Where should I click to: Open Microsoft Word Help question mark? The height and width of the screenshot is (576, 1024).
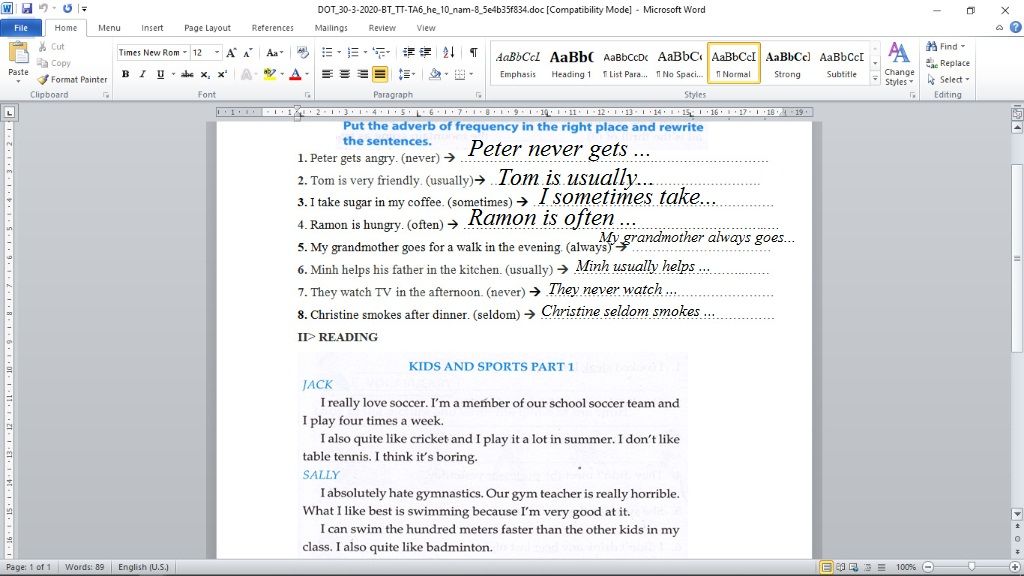pyautogui.click(x=1016, y=27)
